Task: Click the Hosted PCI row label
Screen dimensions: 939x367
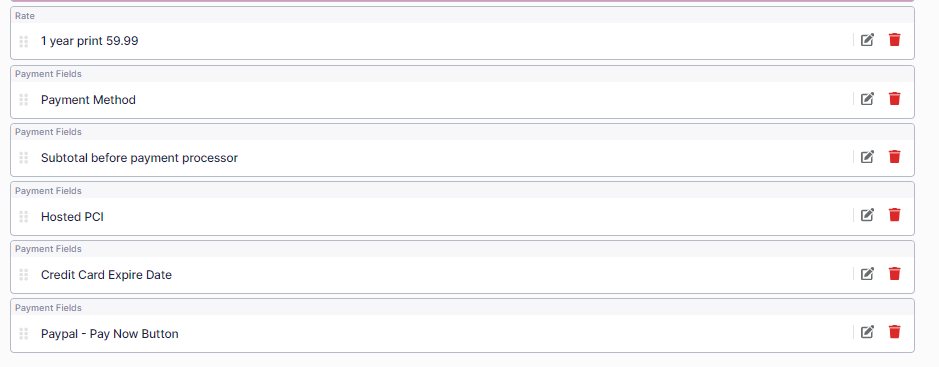Action: point(72,217)
